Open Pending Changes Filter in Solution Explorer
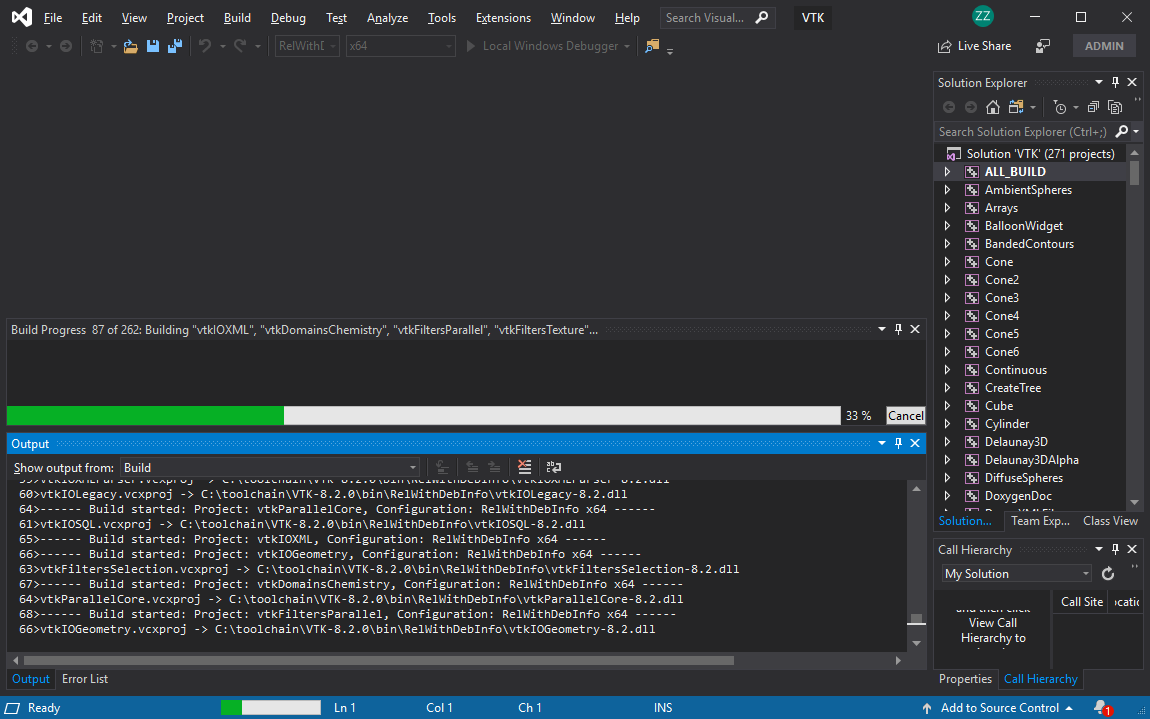 coord(1060,107)
